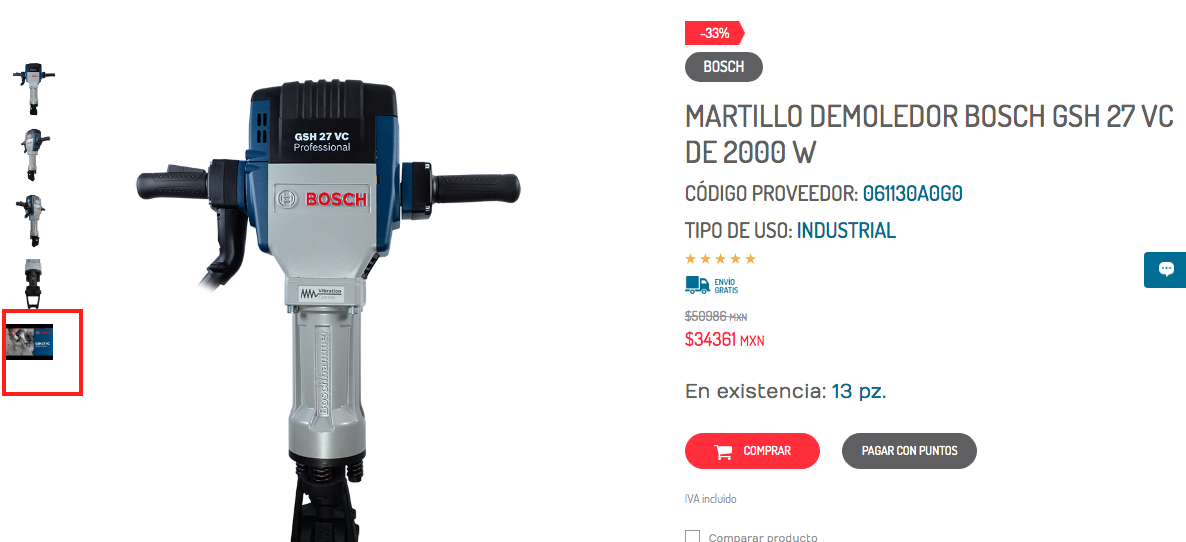Screen dimensions: 1186x542
Task: Open the highlighted video thumbnail
Action: click(29, 342)
